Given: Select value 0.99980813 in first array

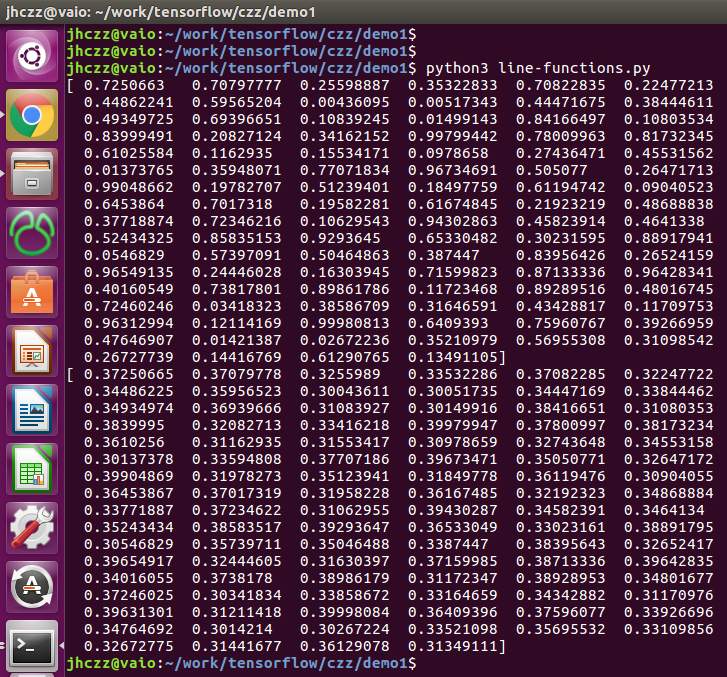Looking at the screenshot, I should click(x=344, y=323).
